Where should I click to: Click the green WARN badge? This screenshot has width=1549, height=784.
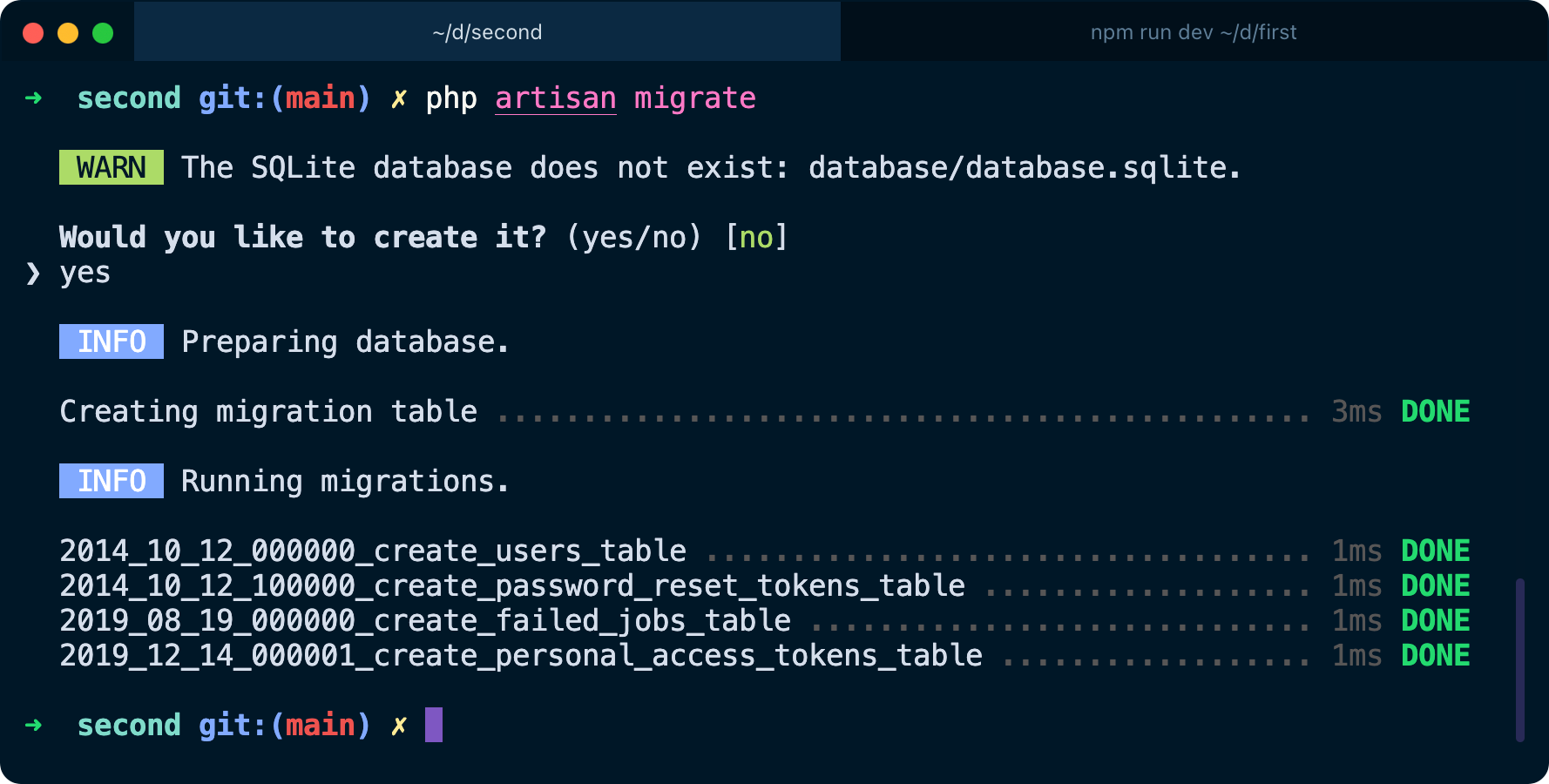[111, 167]
